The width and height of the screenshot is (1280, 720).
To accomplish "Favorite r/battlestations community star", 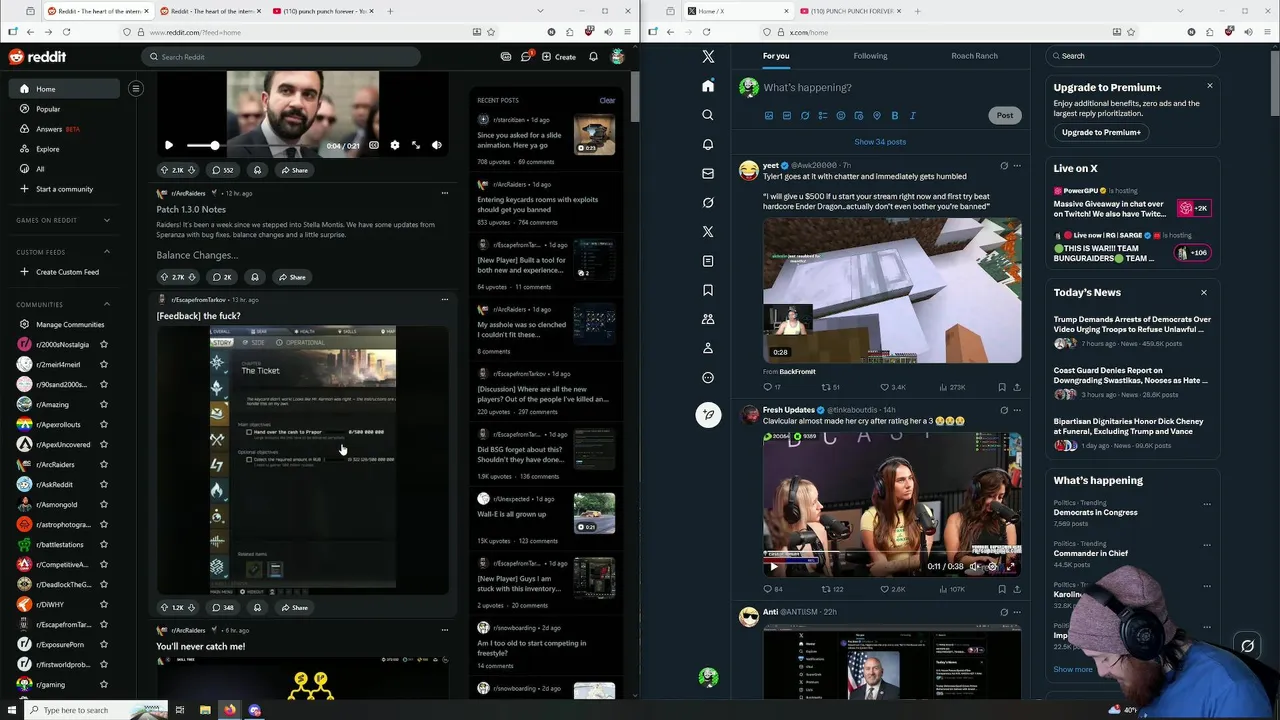I will pyautogui.click(x=104, y=545).
